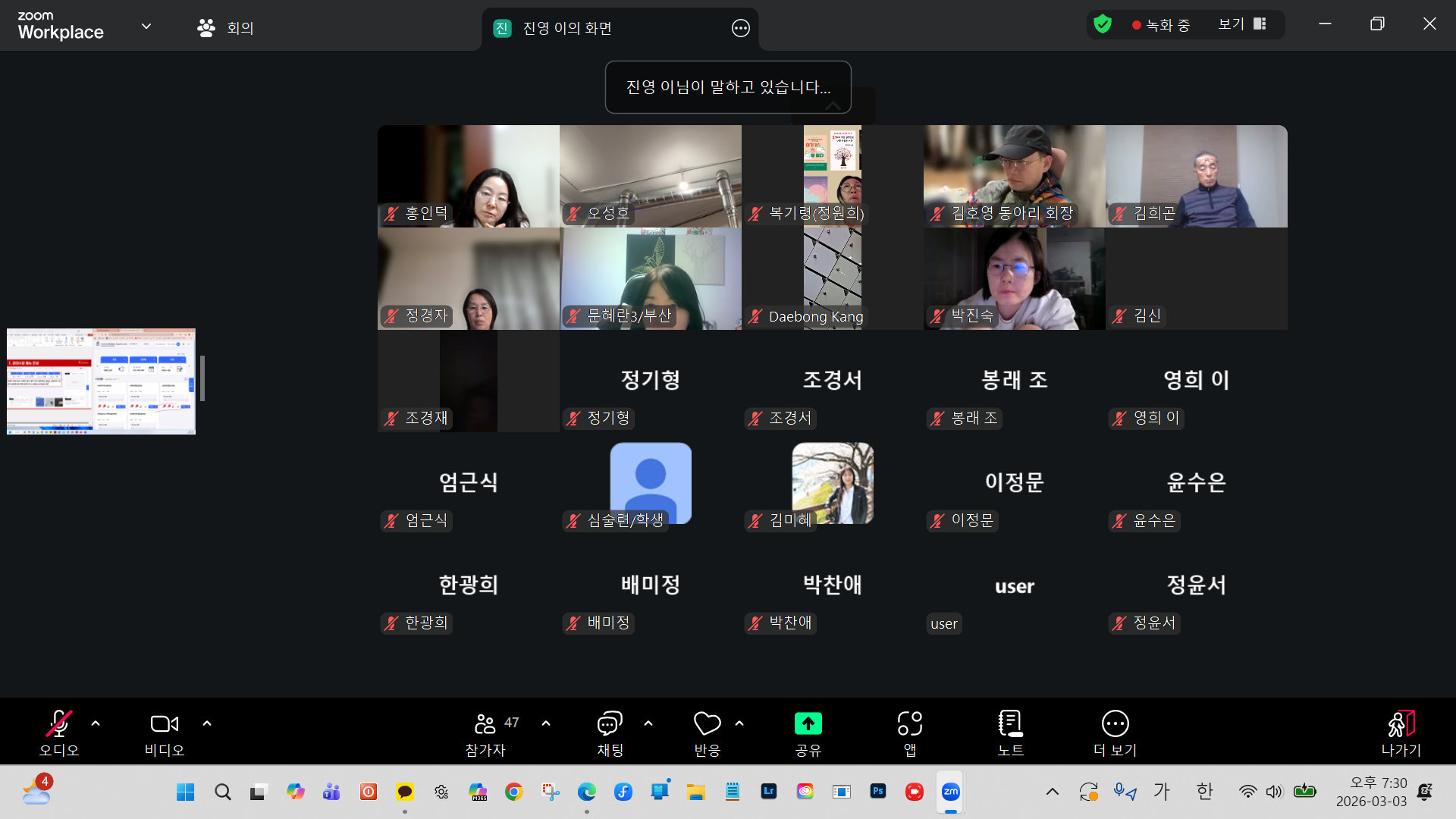Click the 반응 heart reactions icon
The width and height of the screenshot is (1456, 819).
(707, 724)
